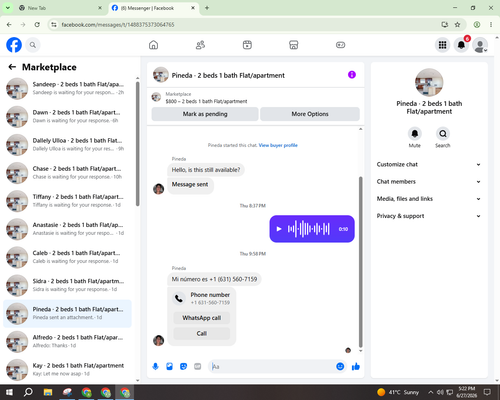Focus the Aa message input field

pos(272,367)
